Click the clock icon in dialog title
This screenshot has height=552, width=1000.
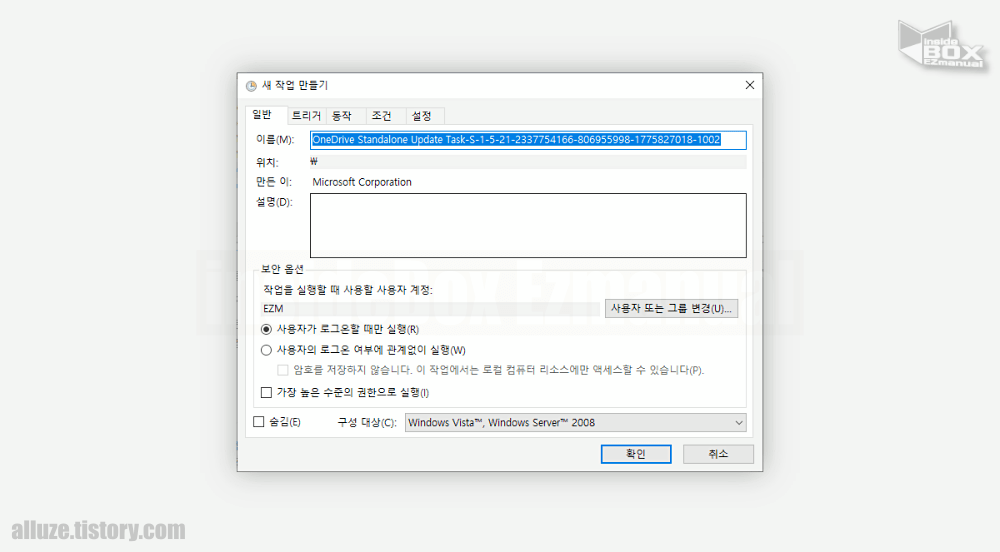251,85
